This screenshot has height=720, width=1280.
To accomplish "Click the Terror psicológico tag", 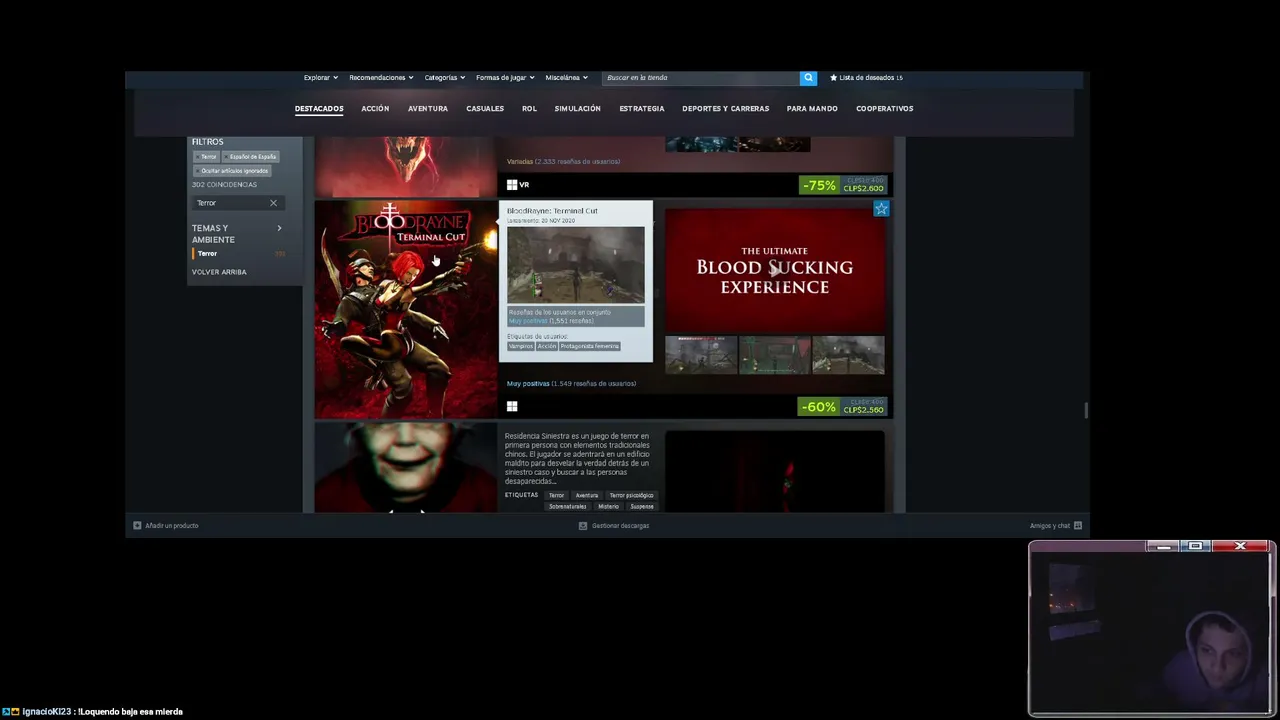I will tap(631, 495).
